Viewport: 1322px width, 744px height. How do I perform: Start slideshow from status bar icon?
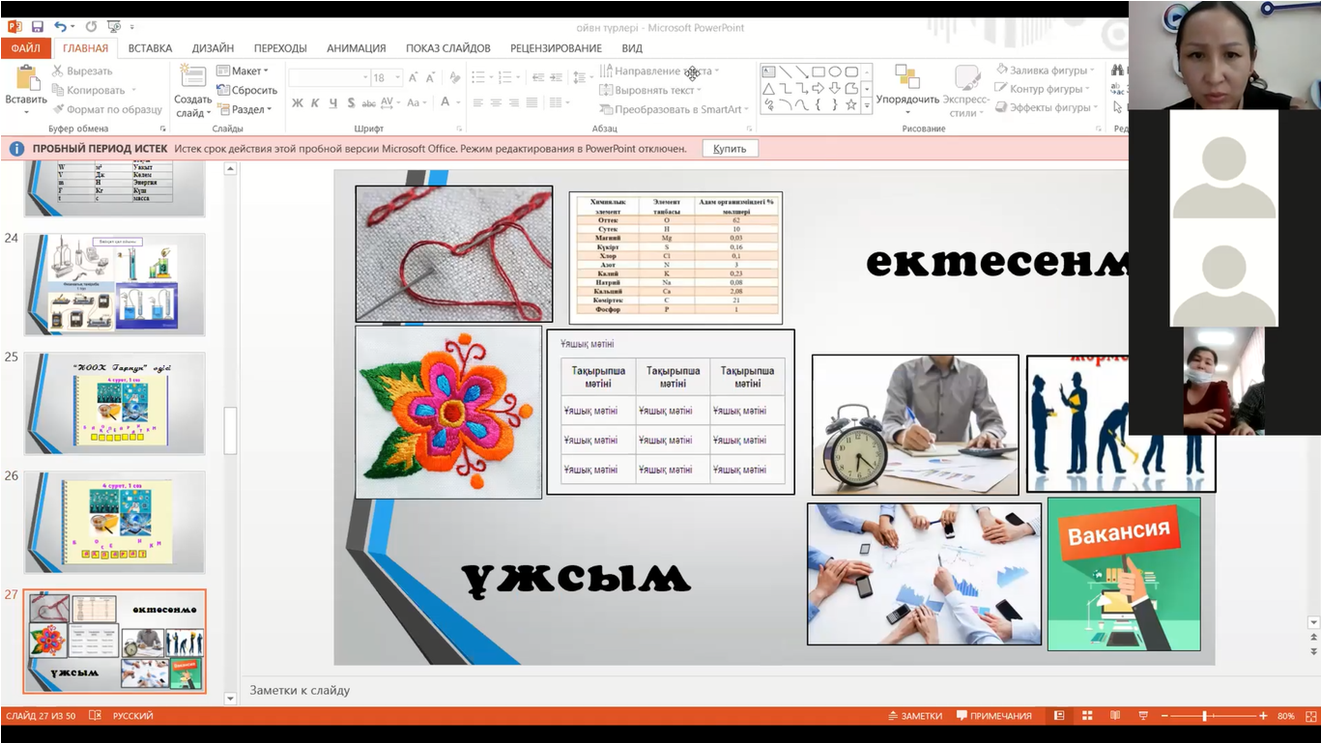pyautogui.click(x=1142, y=716)
